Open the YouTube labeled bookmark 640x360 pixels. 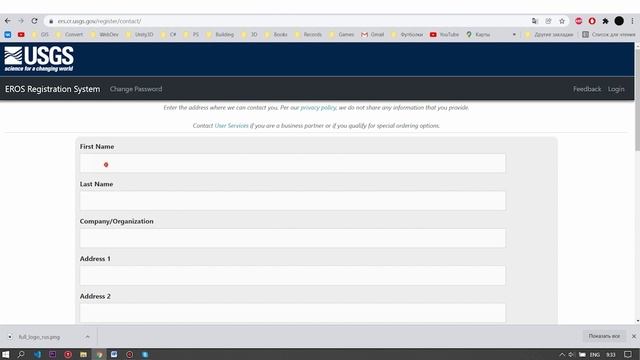coord(444,35)
